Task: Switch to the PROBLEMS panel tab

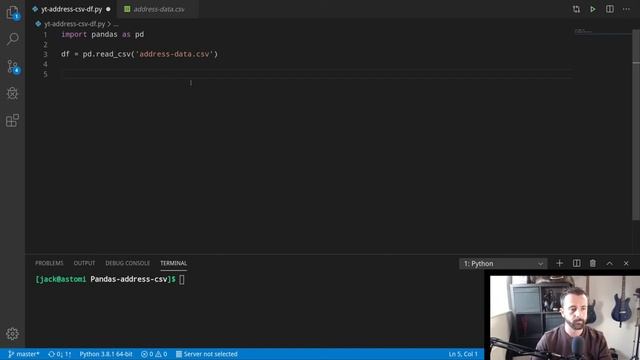Action: 49,263
